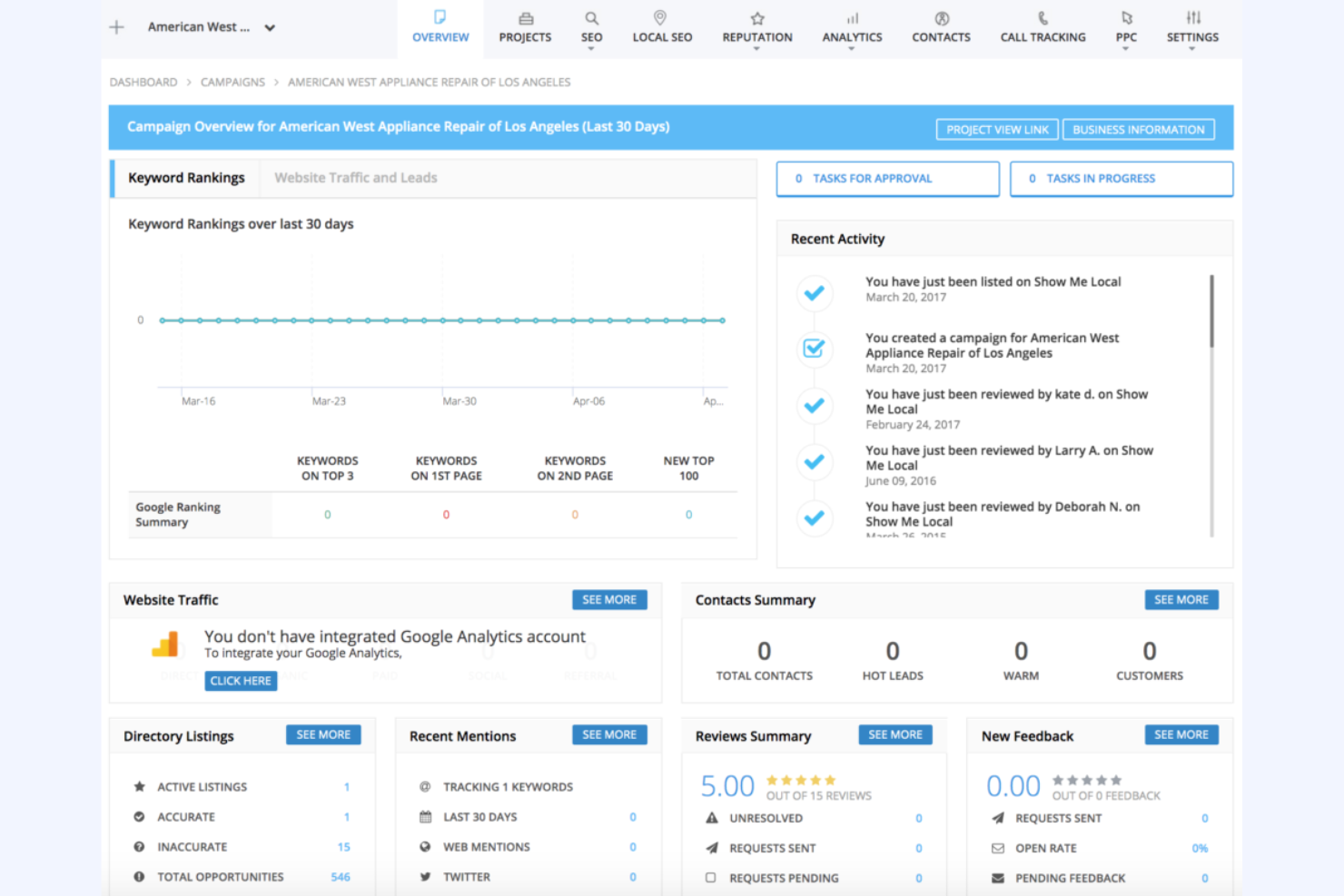Go to Dashboard breadcrumb
The width and height of the screenshot is (1344, 896).
click(x=143, y=82)
